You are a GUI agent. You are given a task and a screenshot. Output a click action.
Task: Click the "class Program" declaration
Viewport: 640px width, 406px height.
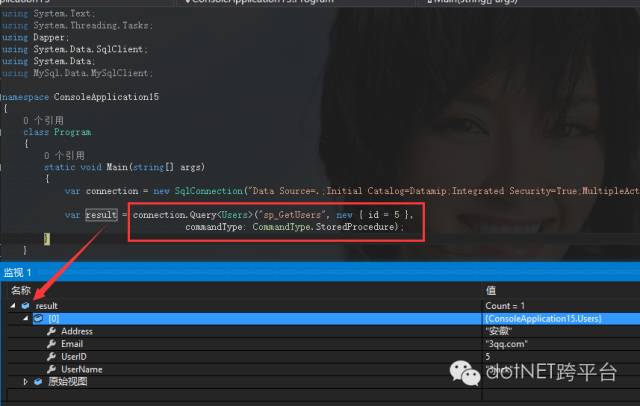[x=58, y=132]
